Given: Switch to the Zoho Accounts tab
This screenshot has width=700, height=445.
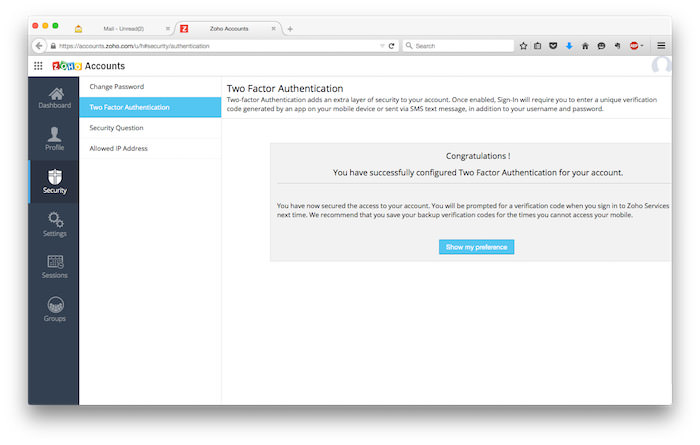Looking at the screenshot, I should coord(229,29).
